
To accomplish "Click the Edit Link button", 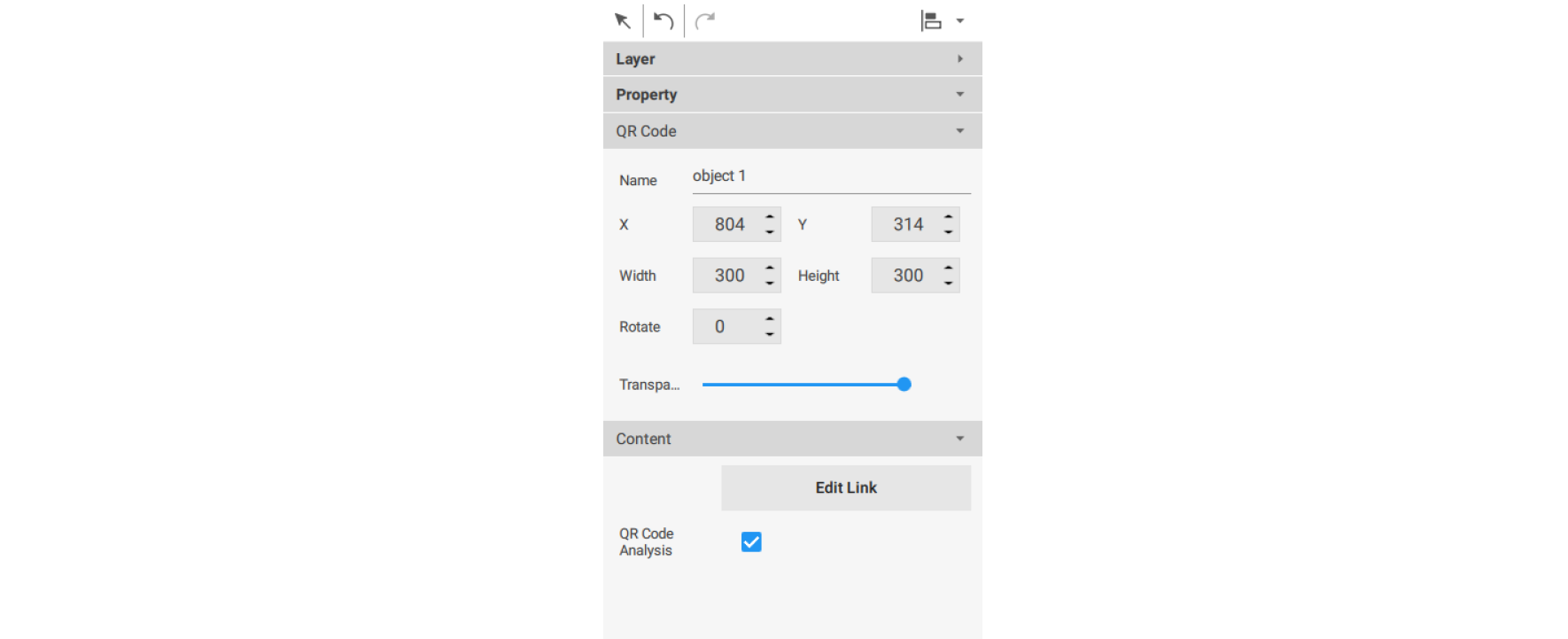I will click(846, 487).
